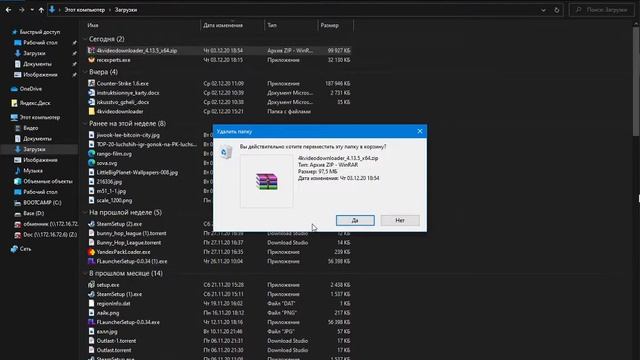The image size is (640, 360).
Task: Select YandexPackLoader.exe icon
Action: [91, 252]
